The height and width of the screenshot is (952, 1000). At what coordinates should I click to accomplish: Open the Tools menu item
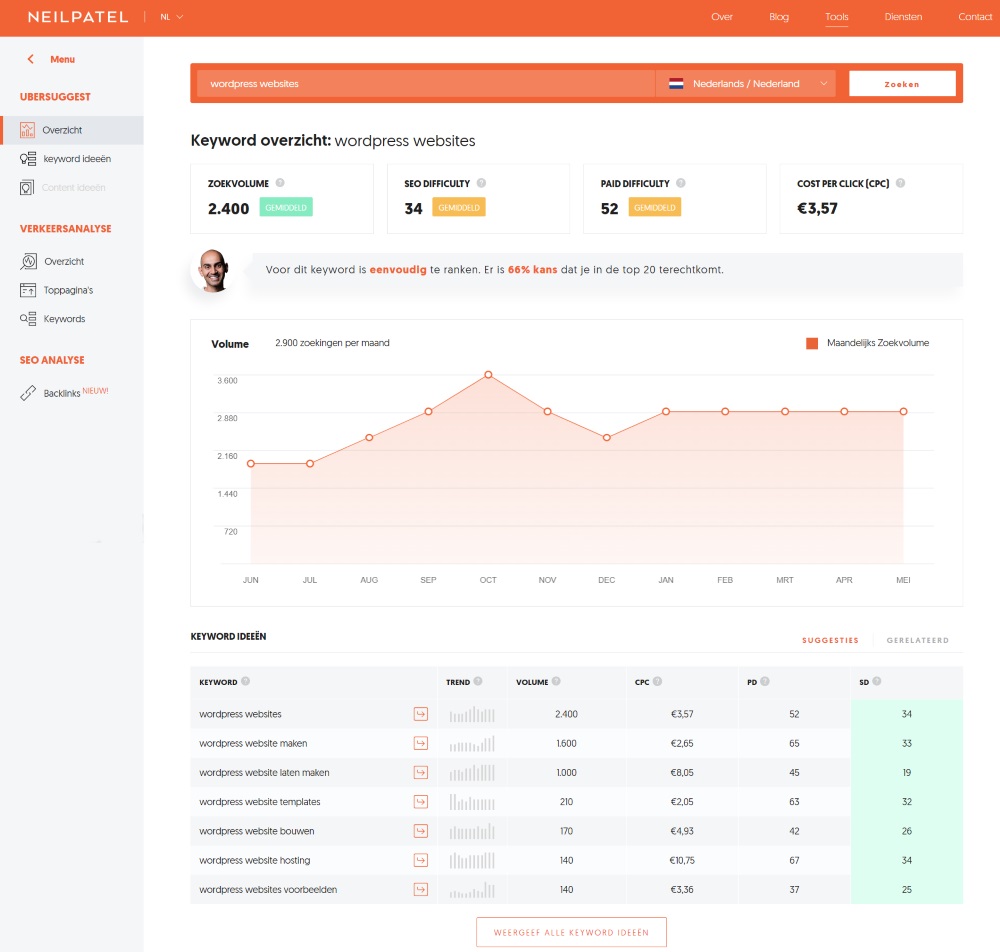click(837, 17)
